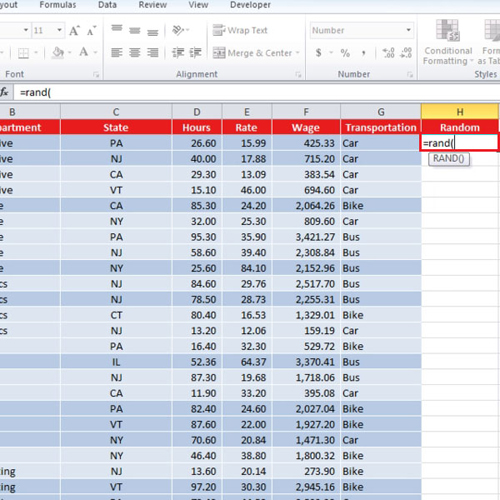Select column C header
The image size is (500, 500).
[116, 112]
